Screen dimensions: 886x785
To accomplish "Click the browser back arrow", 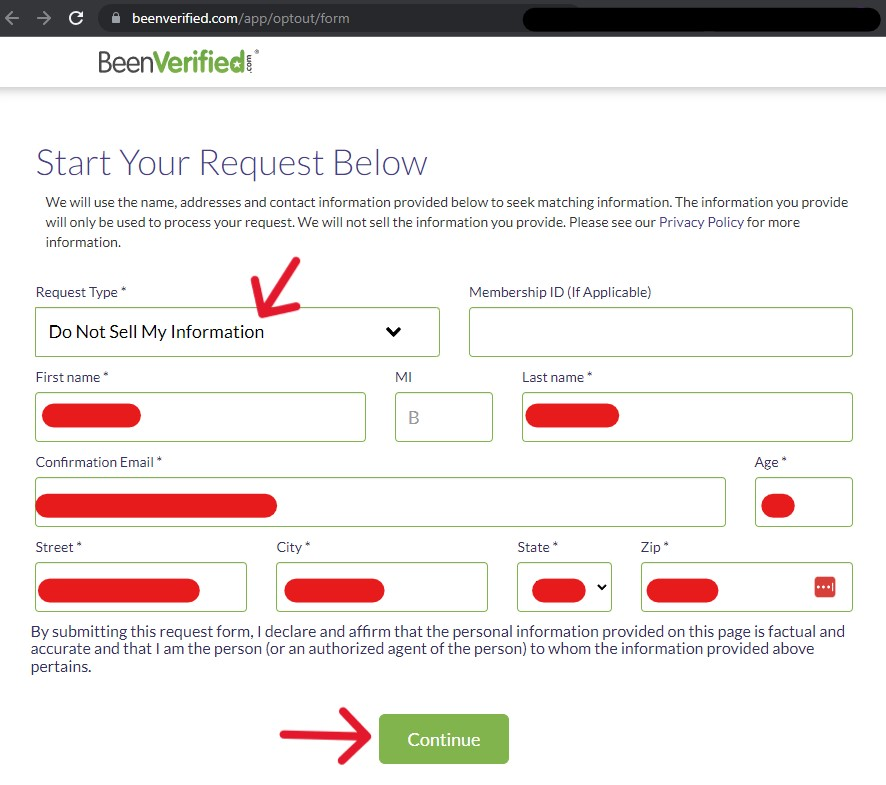I will (x=12, y=19).
